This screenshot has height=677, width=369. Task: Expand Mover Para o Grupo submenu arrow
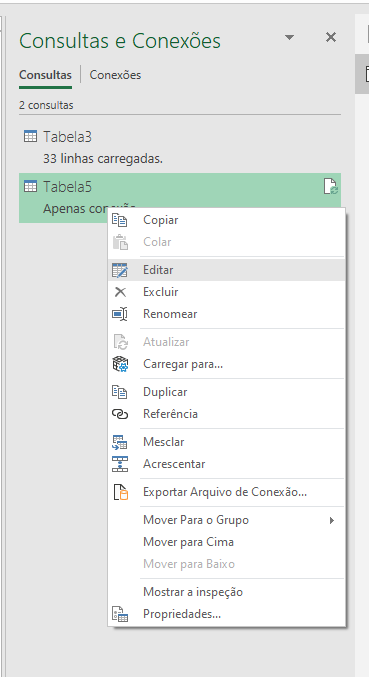point(332,520)
